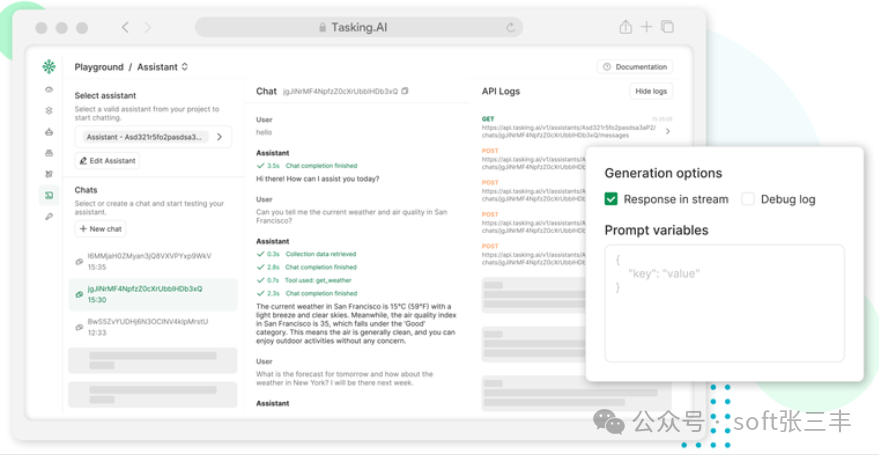
Task: Click the Collection data retrieved step
Action: (x=307, y=254)
